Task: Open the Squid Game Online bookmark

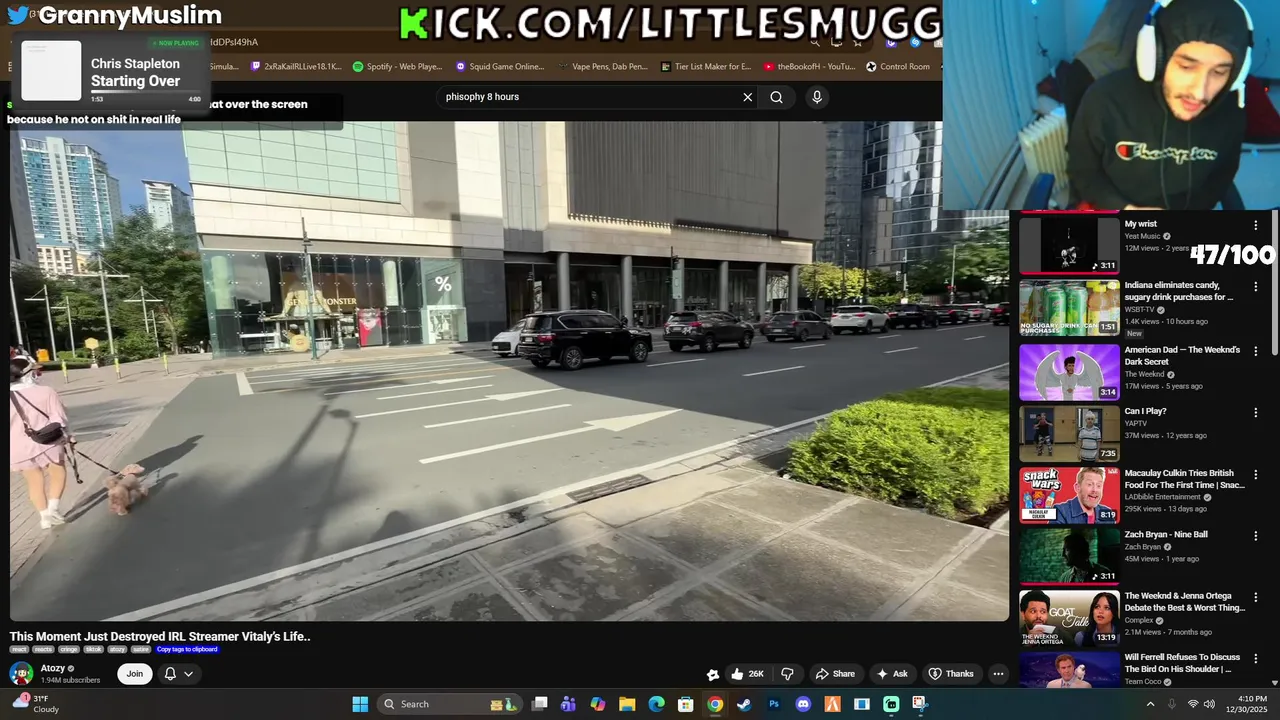Action: pos(500,67)
